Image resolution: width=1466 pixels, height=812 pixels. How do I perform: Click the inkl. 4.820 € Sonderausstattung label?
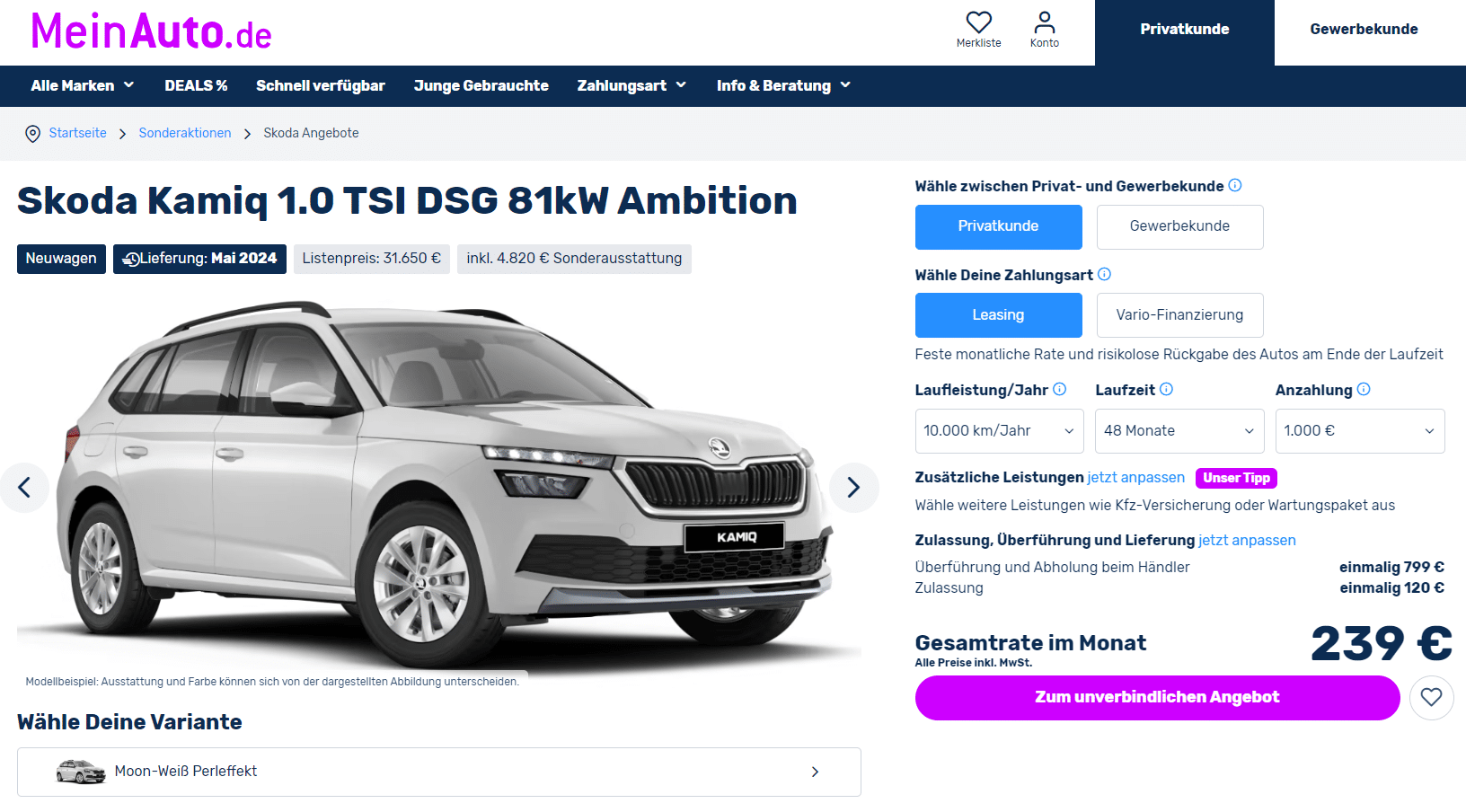(x=574, y=259)
